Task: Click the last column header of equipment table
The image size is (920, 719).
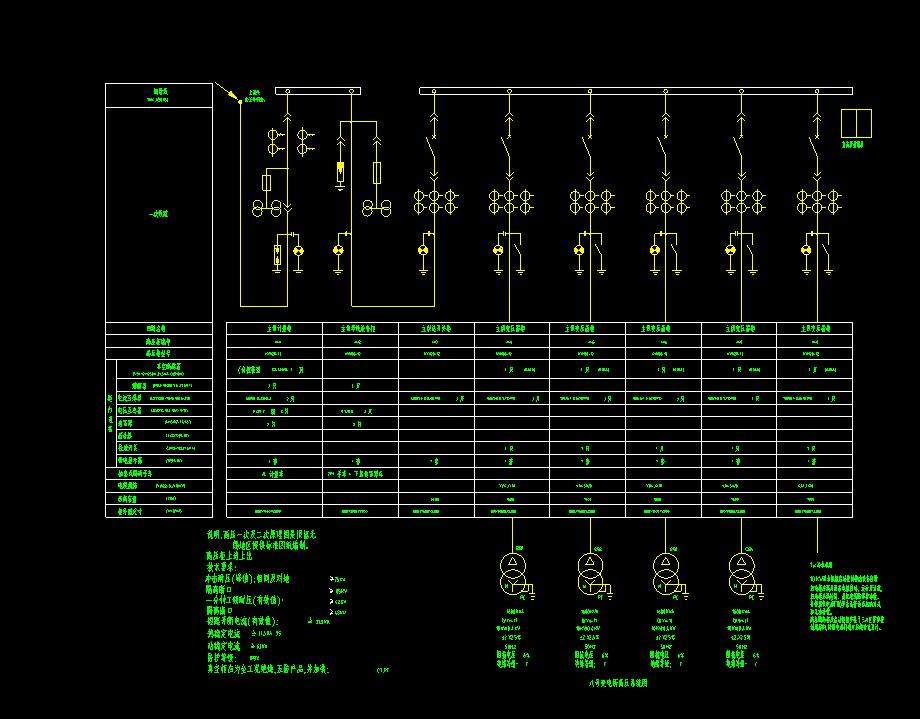Action: (x=814, y=328)
